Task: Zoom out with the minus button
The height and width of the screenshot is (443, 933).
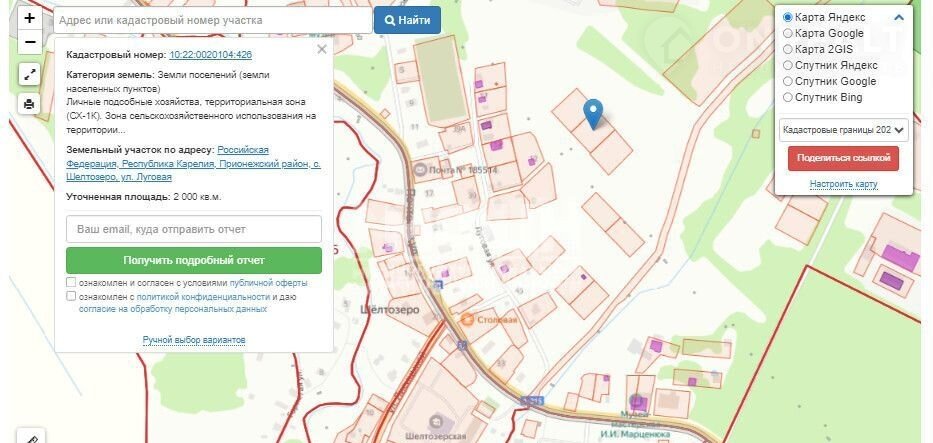Action: click(29, 42)
